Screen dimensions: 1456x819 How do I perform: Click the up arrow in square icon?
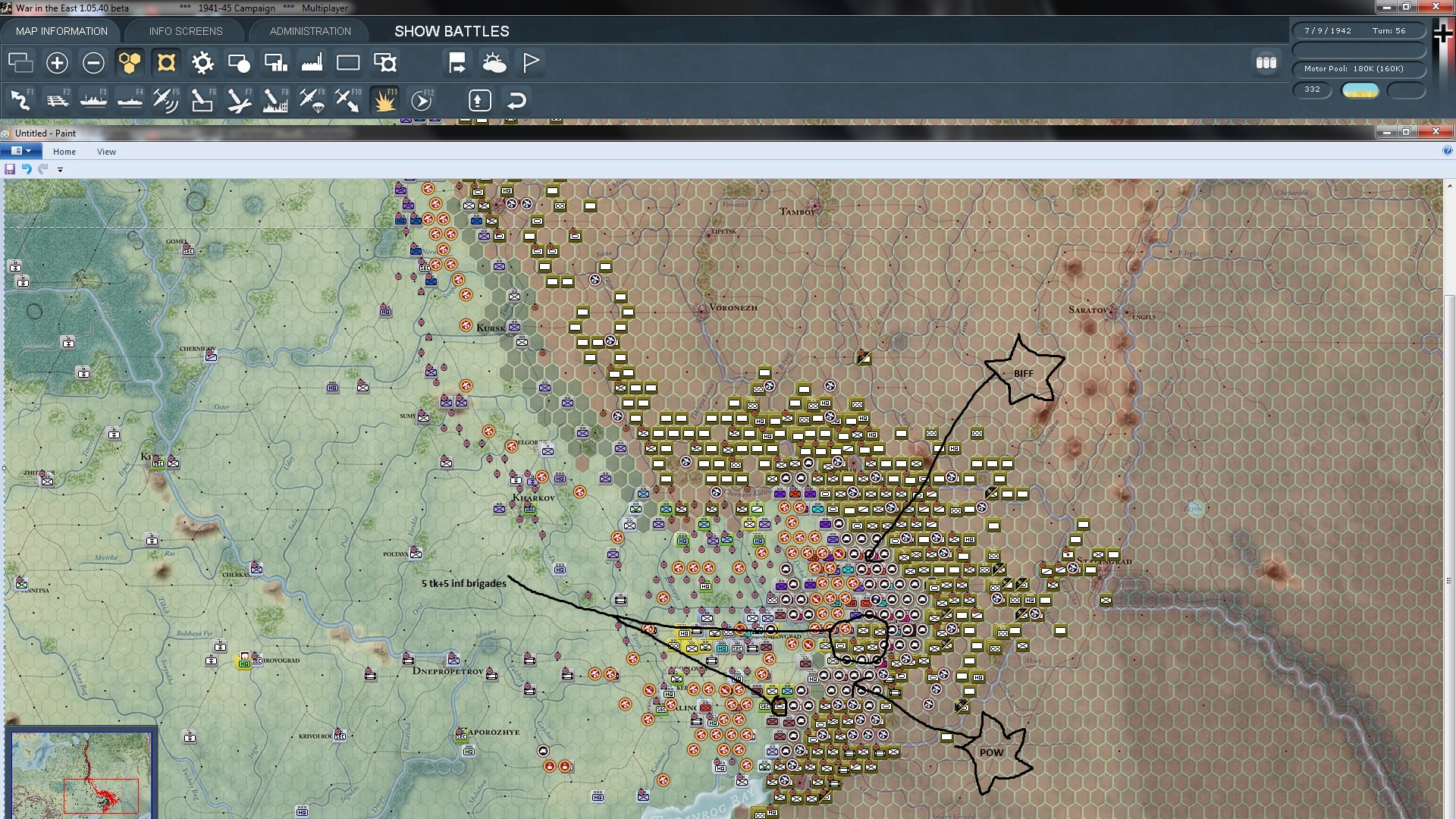480,100
